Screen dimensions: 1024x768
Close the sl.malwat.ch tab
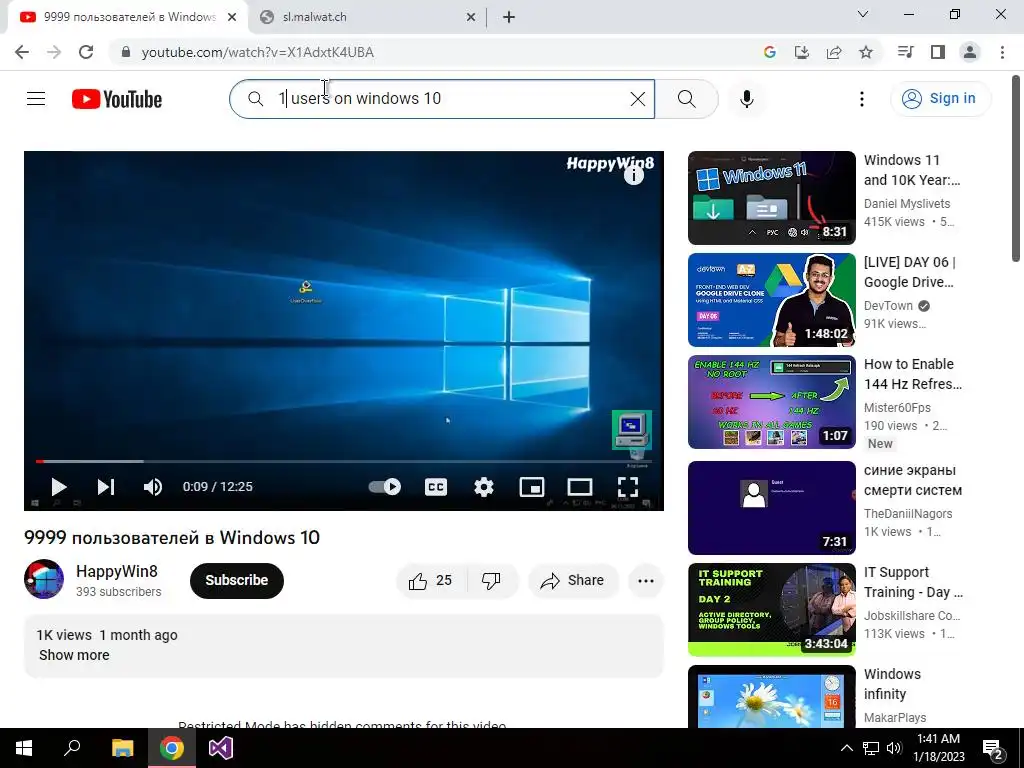471,17
